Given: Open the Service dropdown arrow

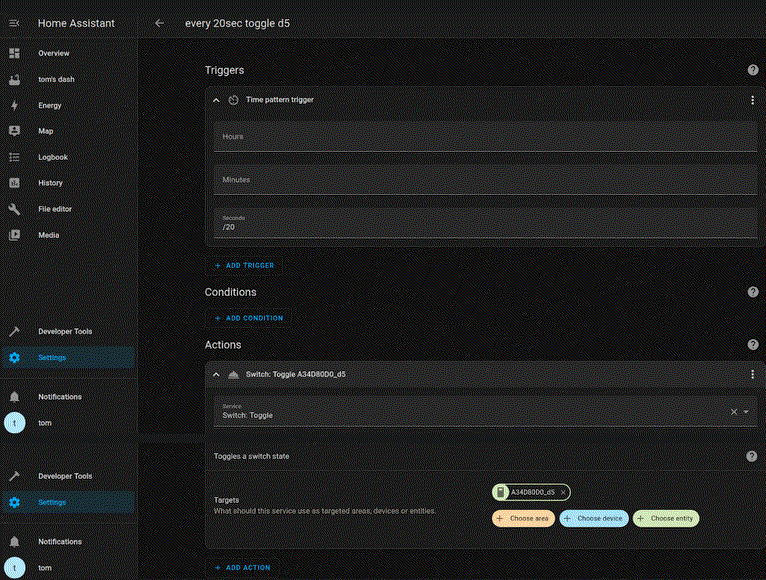Looking at the screenshot, I should pyautogui.click(x=746, y=411).
